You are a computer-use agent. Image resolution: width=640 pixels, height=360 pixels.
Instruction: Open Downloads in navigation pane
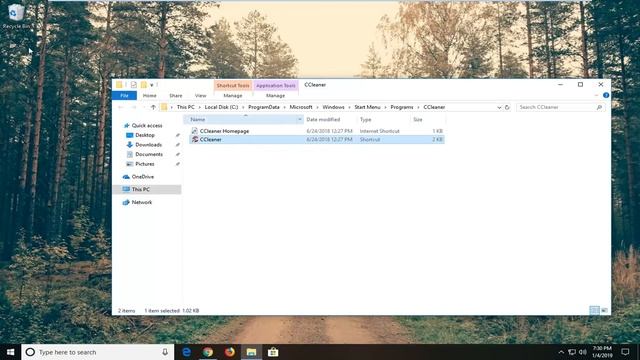(149, 145)
